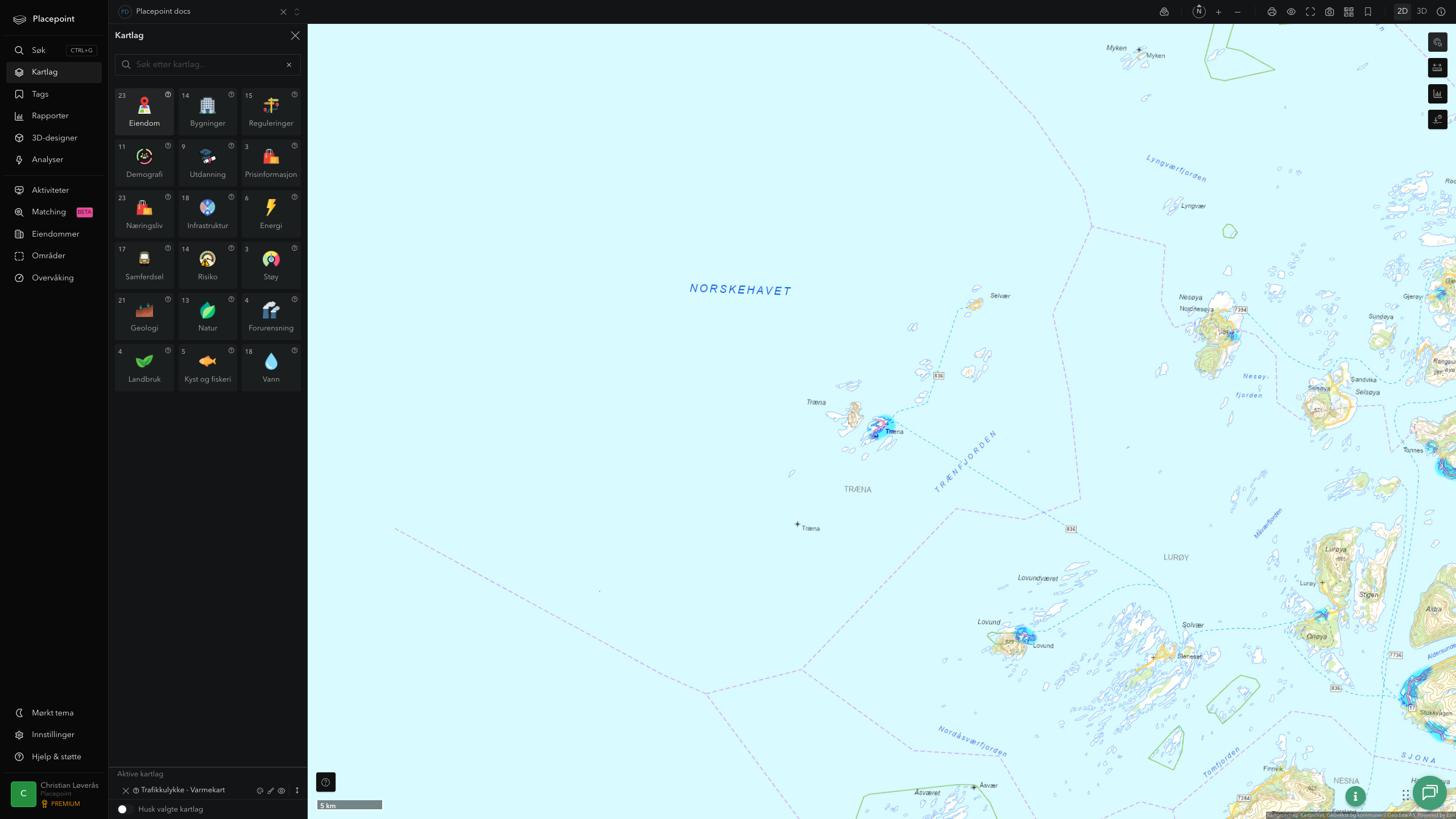Image resolution: width=1456 pixels, height=819 pixels.
Task: Open the Samferdsel layer category
Action: click(x=144, y=265)
